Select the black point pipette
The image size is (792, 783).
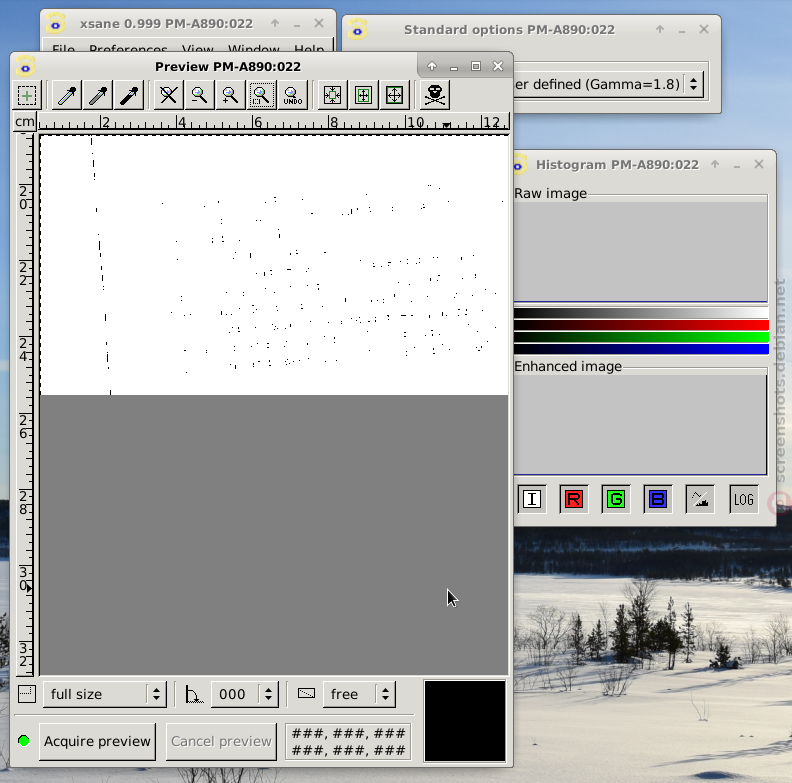pyautogui.click(x=129, y=95)
